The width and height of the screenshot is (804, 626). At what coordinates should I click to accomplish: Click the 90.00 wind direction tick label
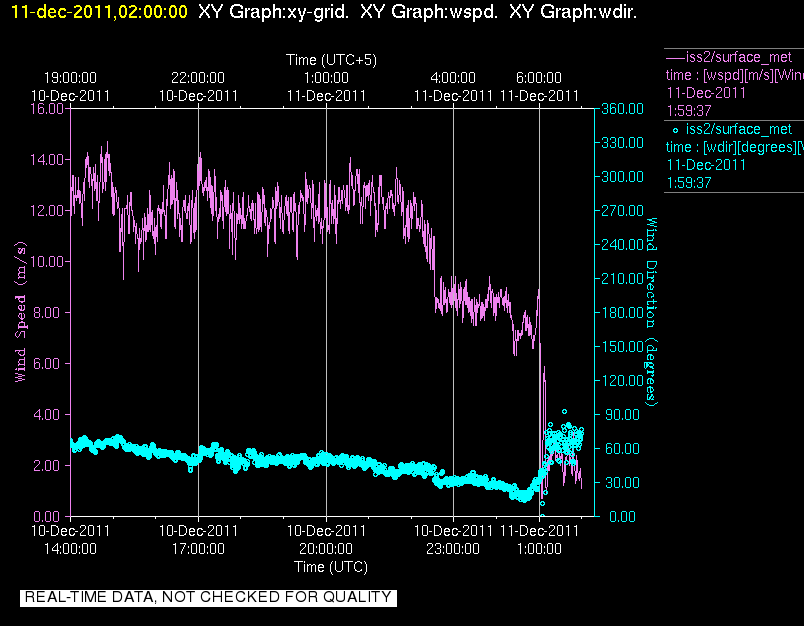(x=622, y=414)
